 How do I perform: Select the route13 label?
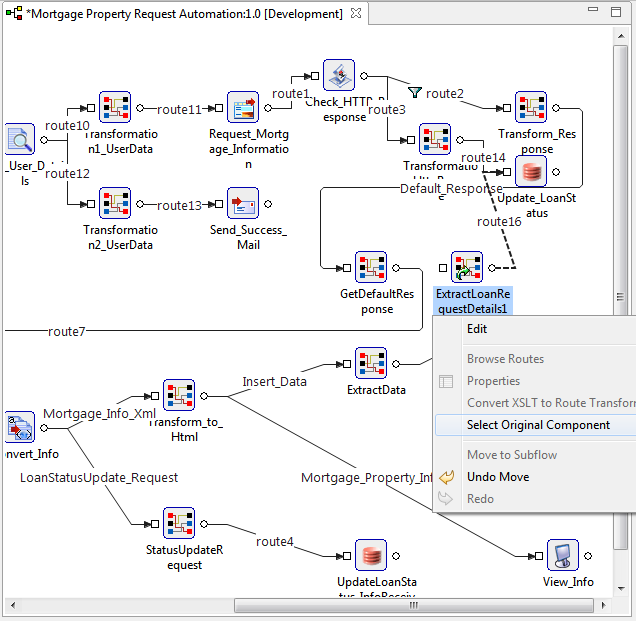click(x=179, y=206)
